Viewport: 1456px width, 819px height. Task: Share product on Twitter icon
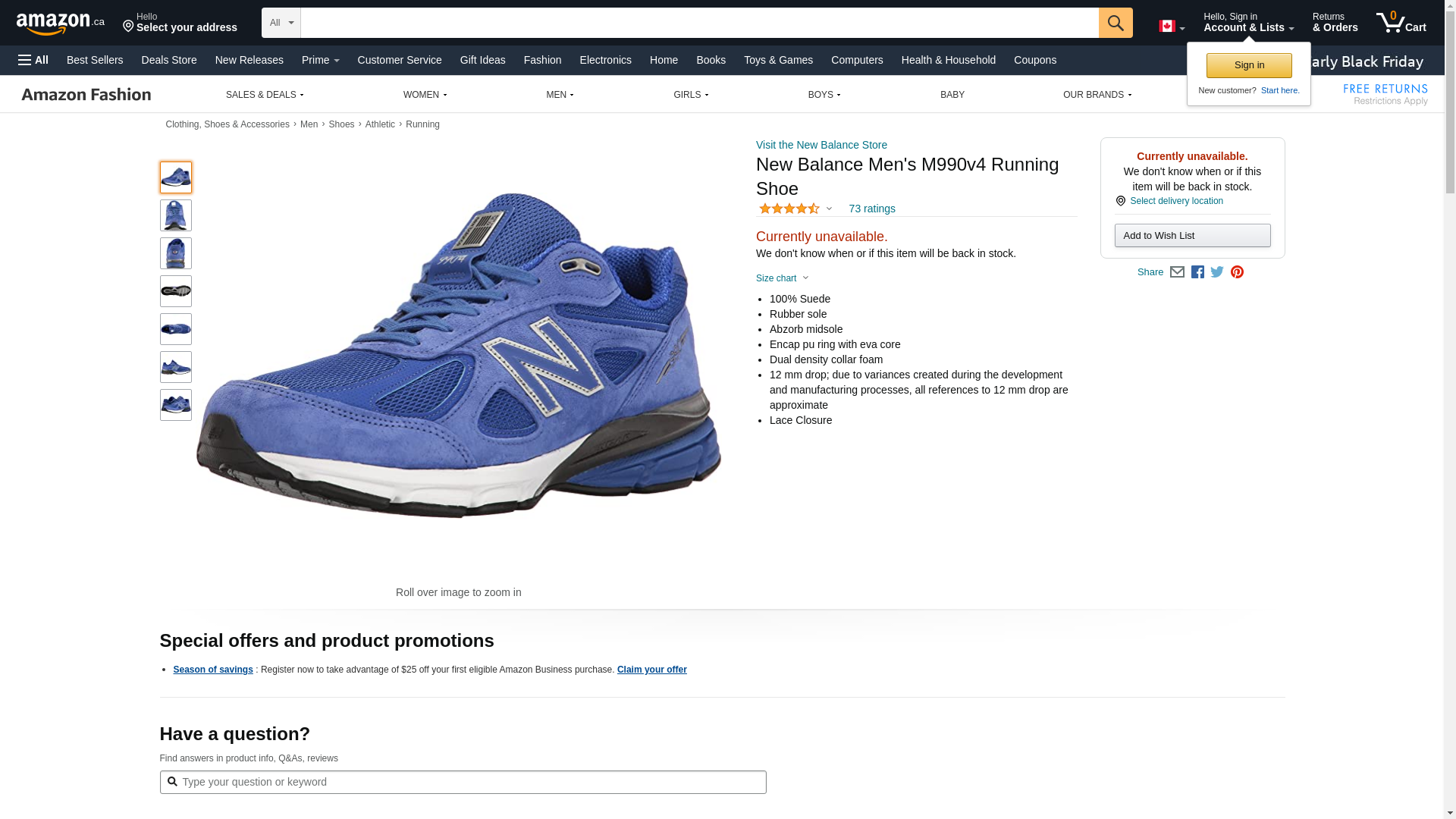(1217, 272)
